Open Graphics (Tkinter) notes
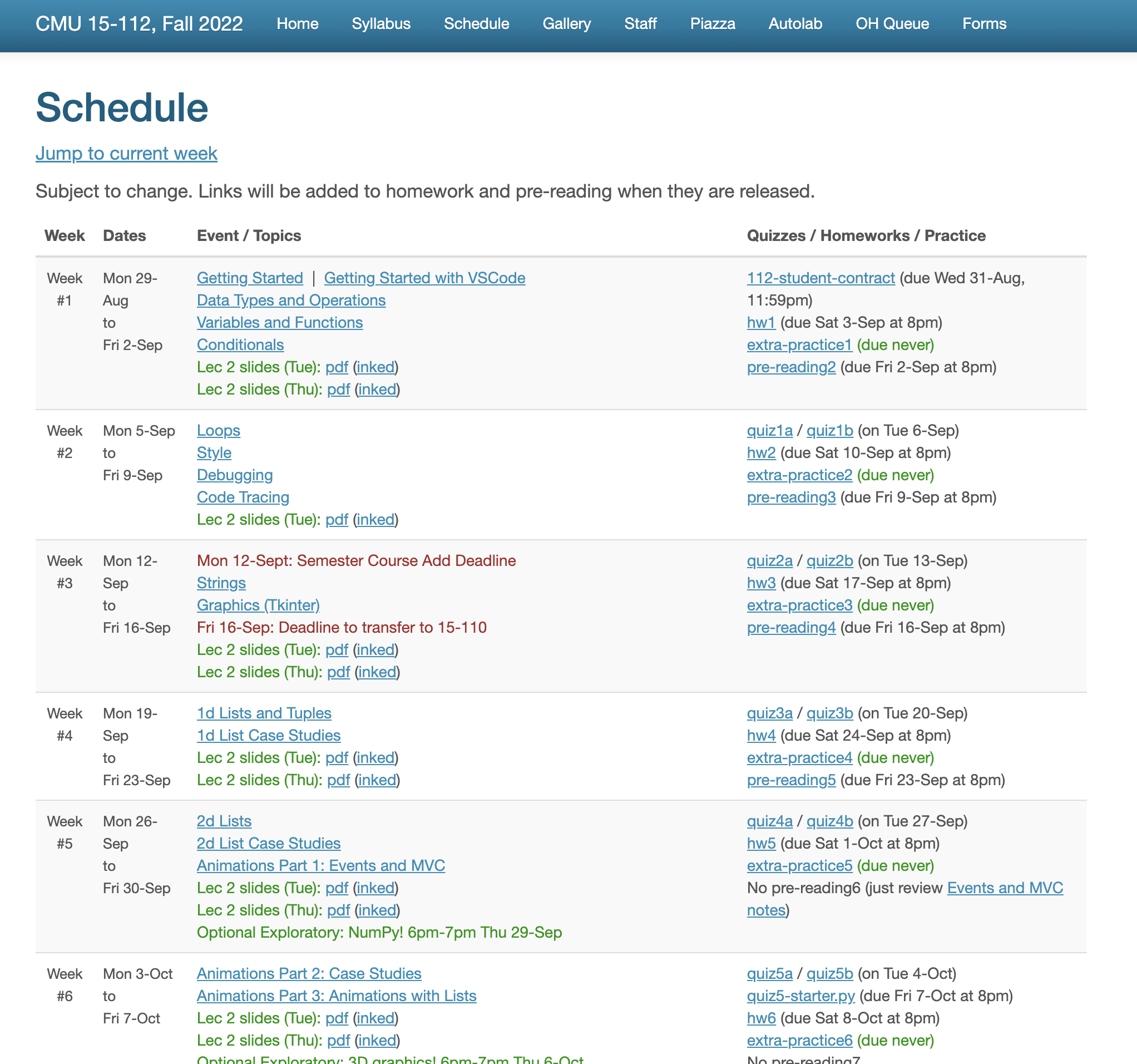1137x1064 pixels. pyautogui.click(x=258, y=605)
